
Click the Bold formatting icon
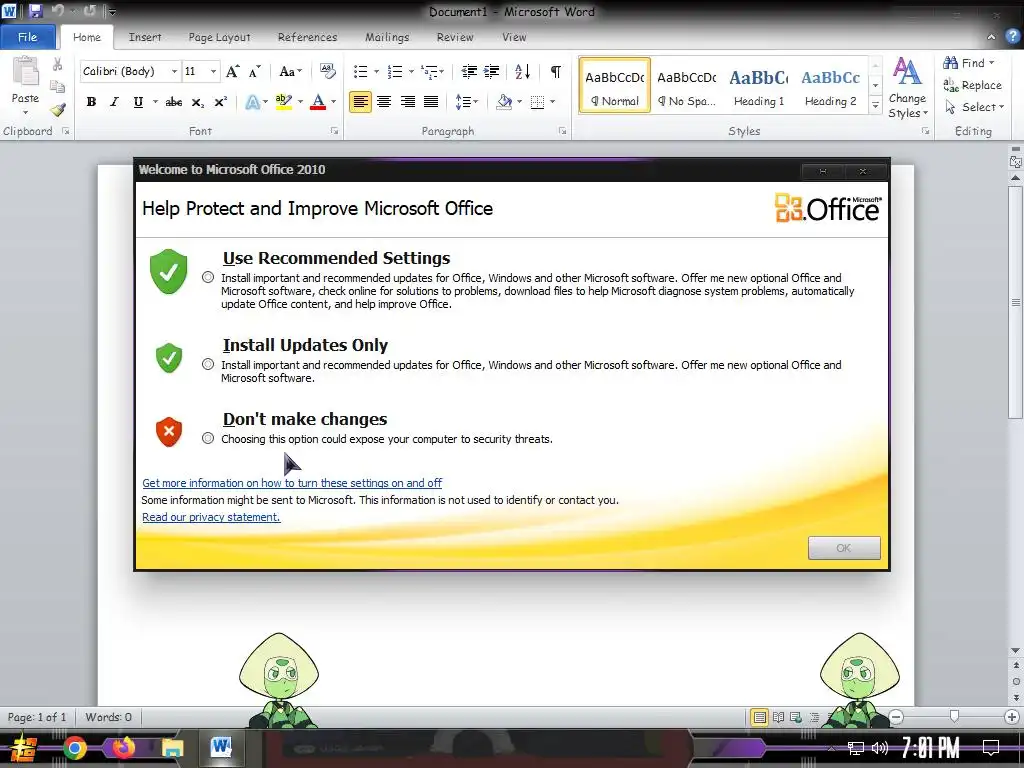[91, 102]
